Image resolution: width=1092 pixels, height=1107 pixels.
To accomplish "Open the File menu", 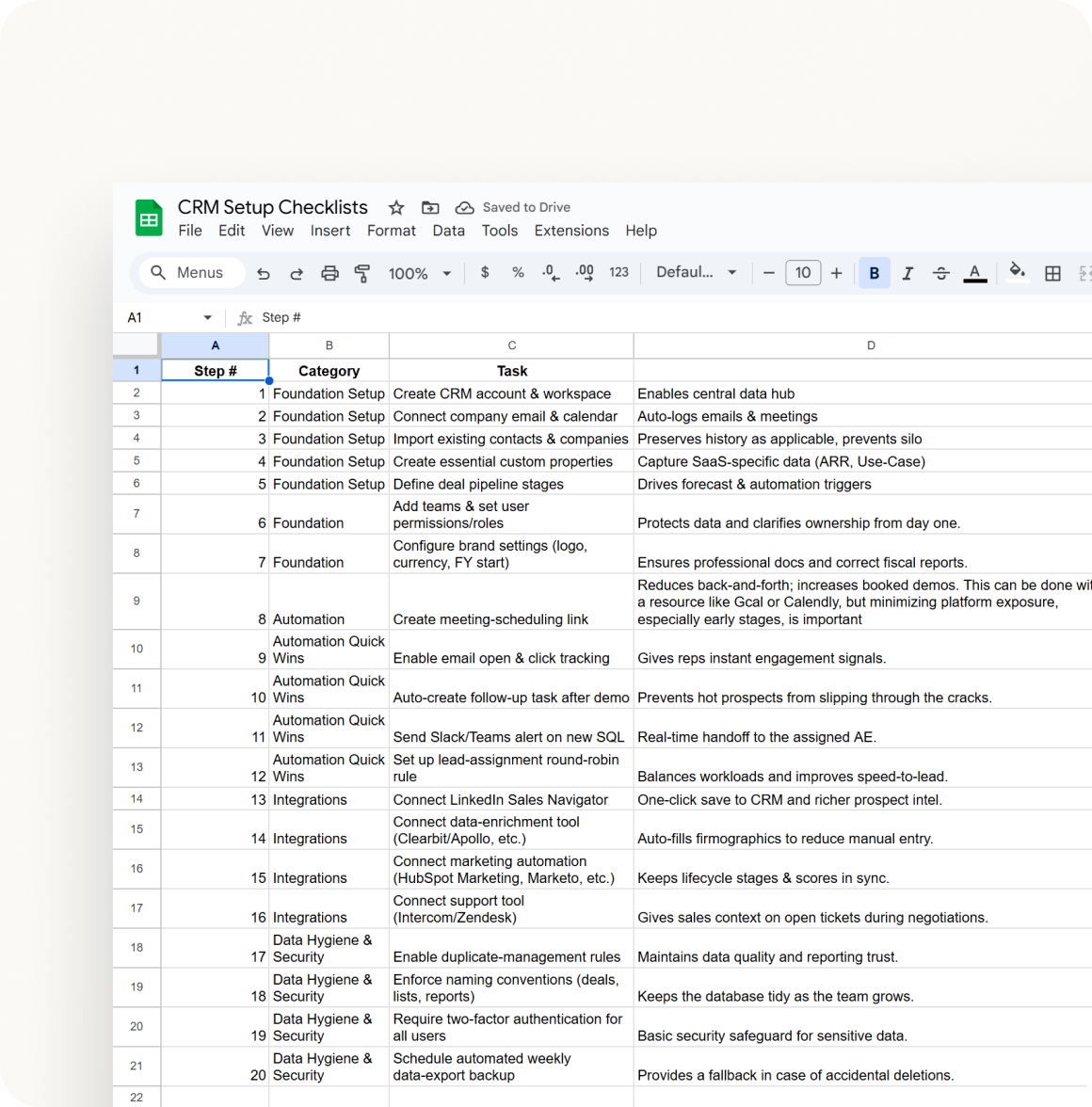I will (x=190, y=231).
